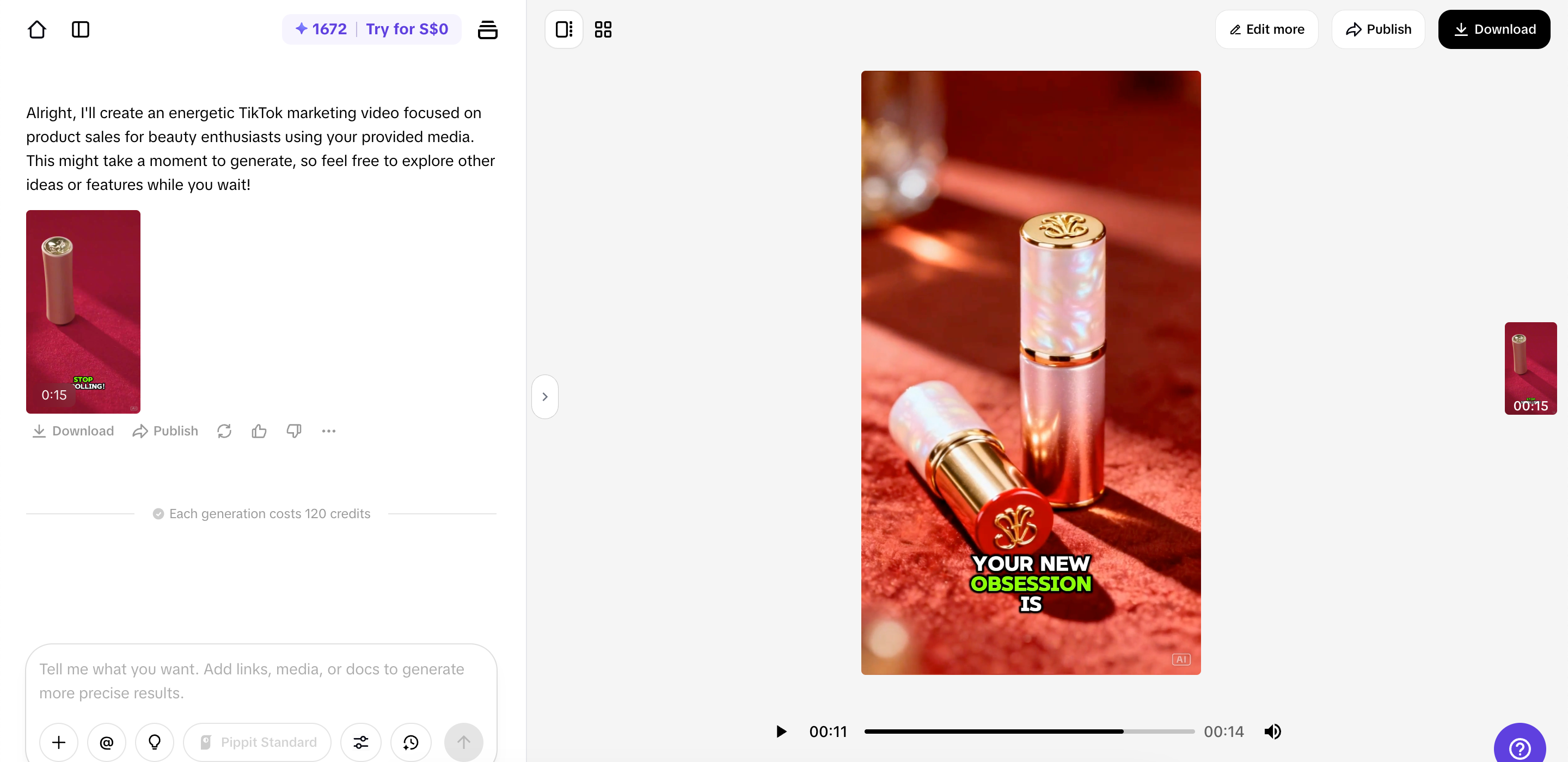
Task: Play the video preview
Action: 781,731
